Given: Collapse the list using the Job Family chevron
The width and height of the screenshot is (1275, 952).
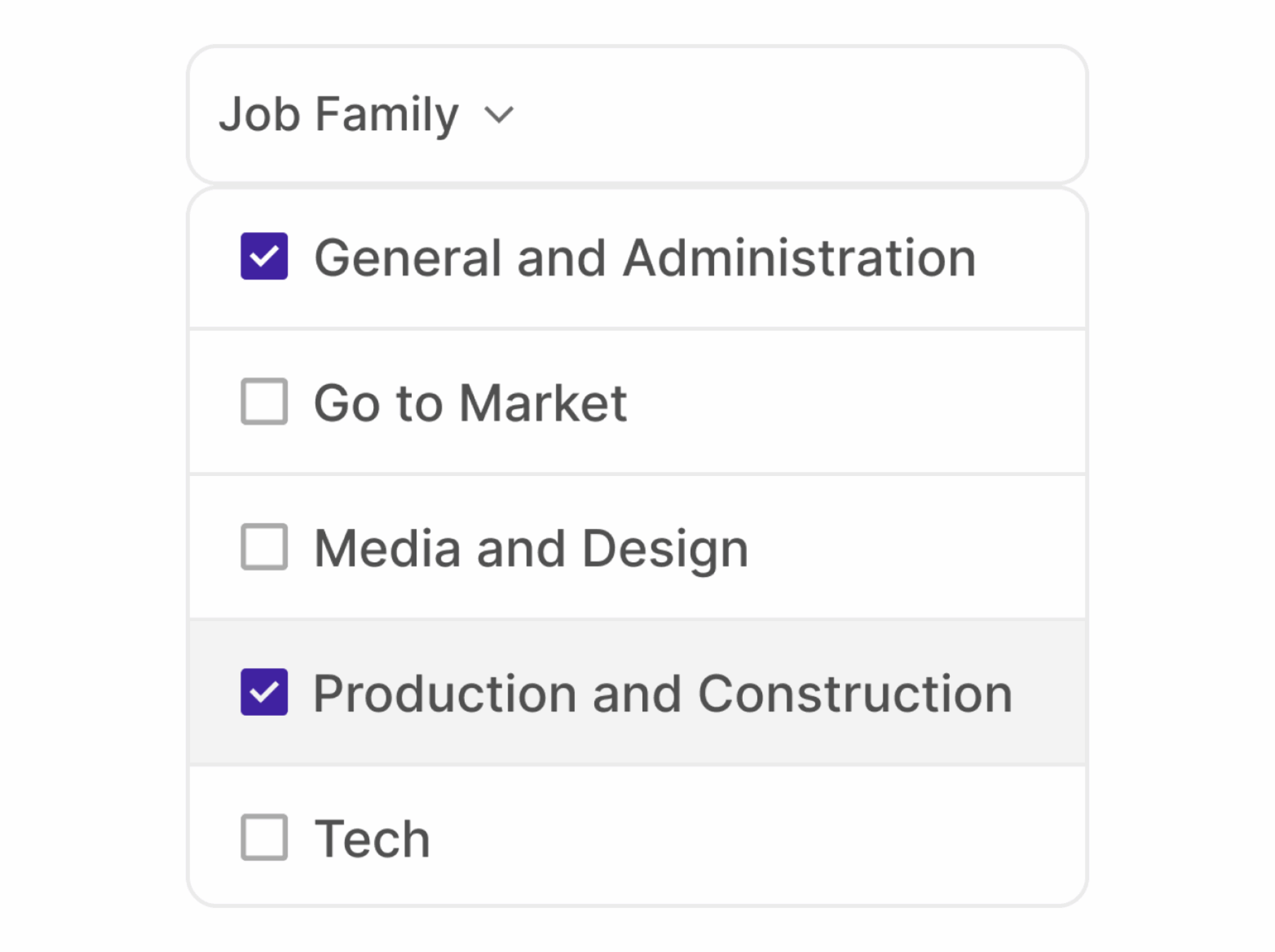Looking at the screenshot, I should pyautogui.click(x=499, y=115).
